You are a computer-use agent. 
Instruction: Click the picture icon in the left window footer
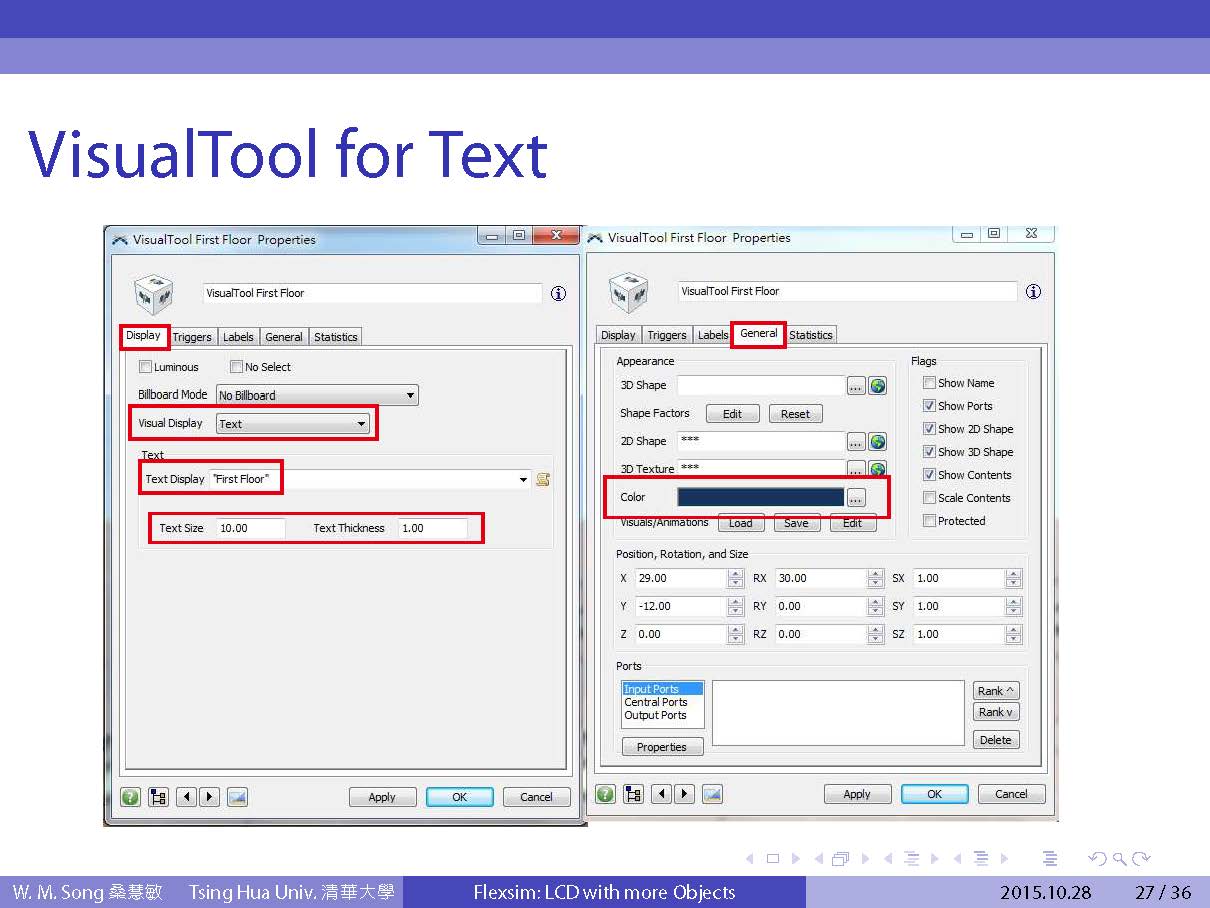click(237, 797)
